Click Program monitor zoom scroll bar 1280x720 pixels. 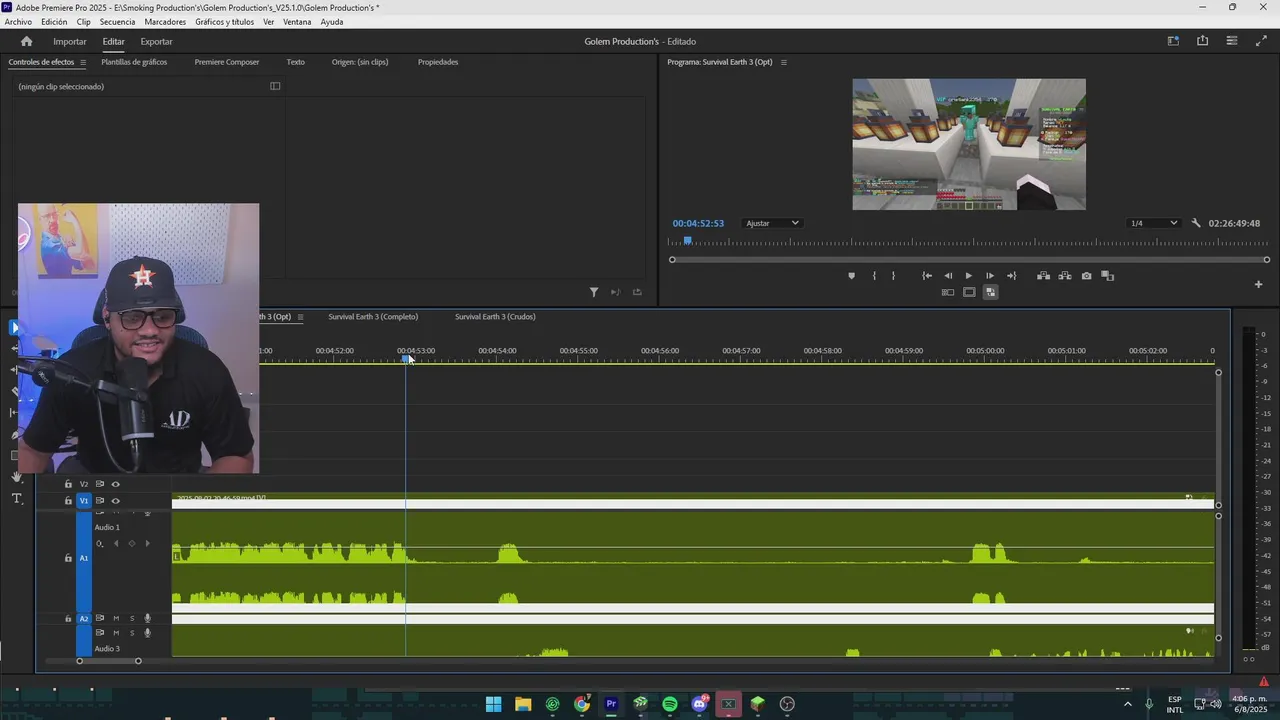pyautogui.click(x=969, y=260)
